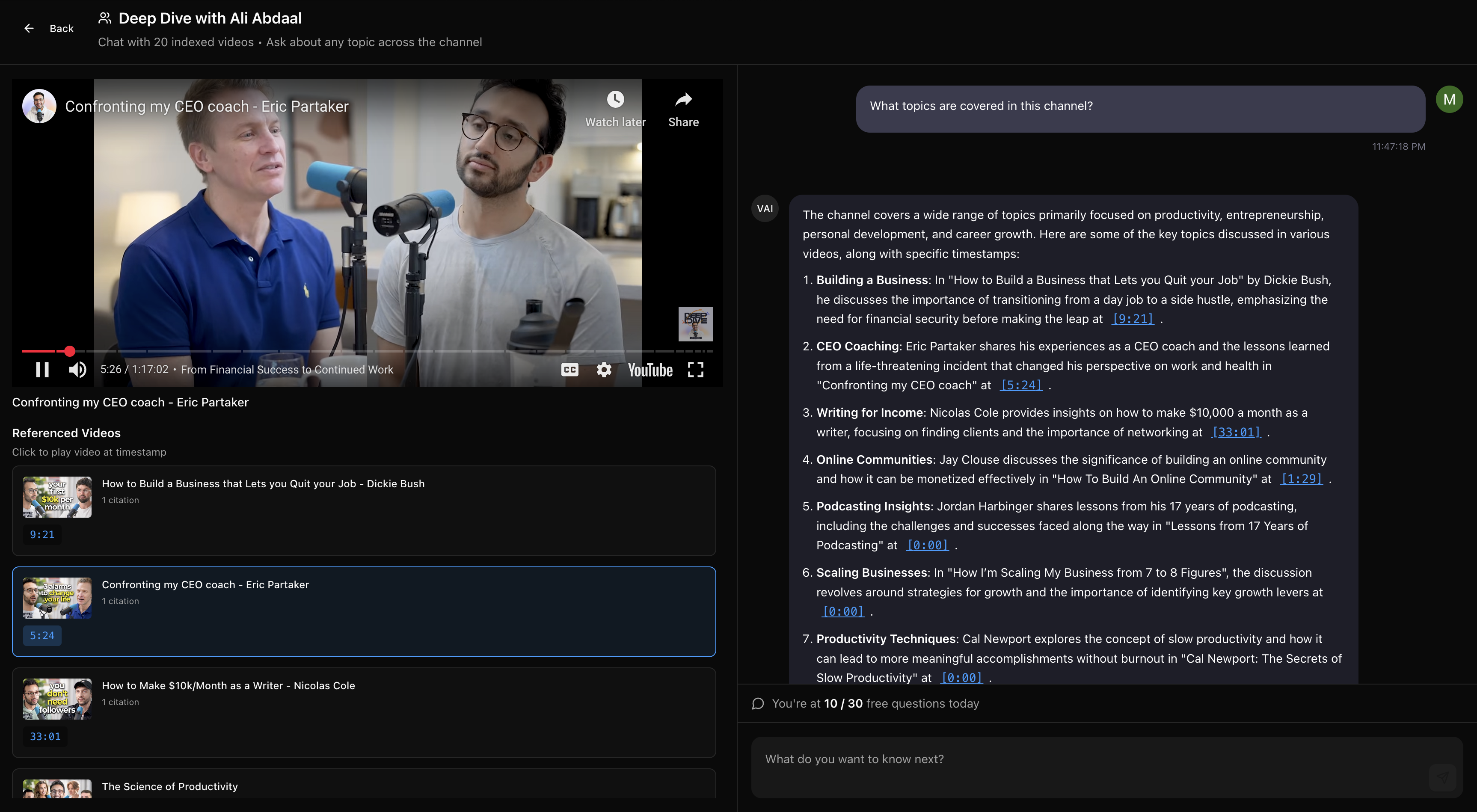Click the 33:01 timestamp chip in references
1477x812 pixels.
coord(45,736)
